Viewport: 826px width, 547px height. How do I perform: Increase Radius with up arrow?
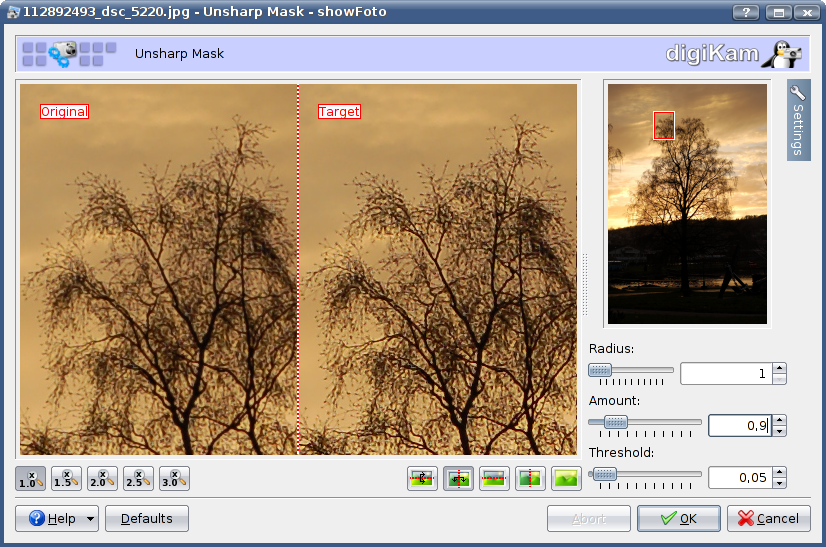coord(780,368)
